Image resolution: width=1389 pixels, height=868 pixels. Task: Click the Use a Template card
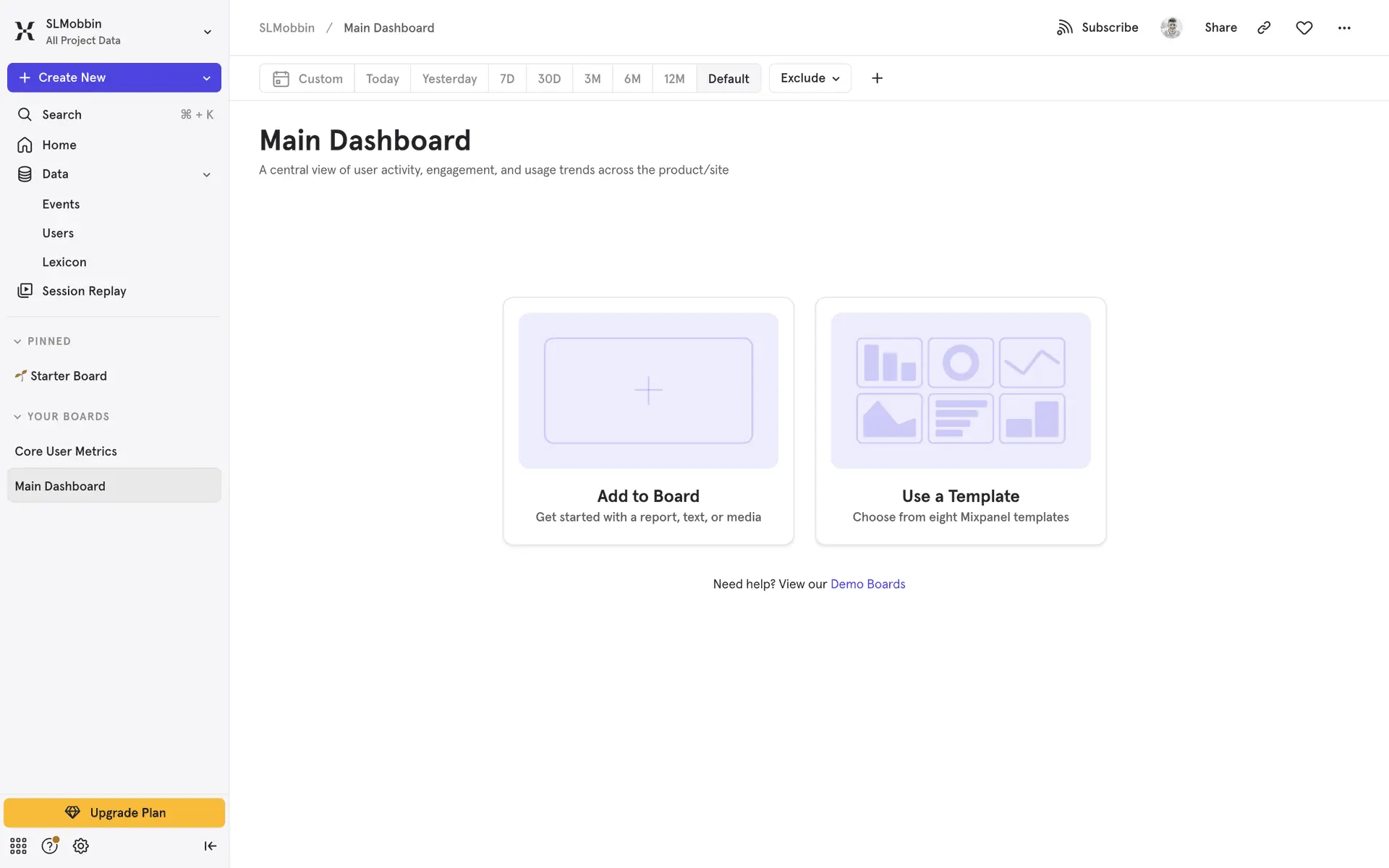click(960, 421)
